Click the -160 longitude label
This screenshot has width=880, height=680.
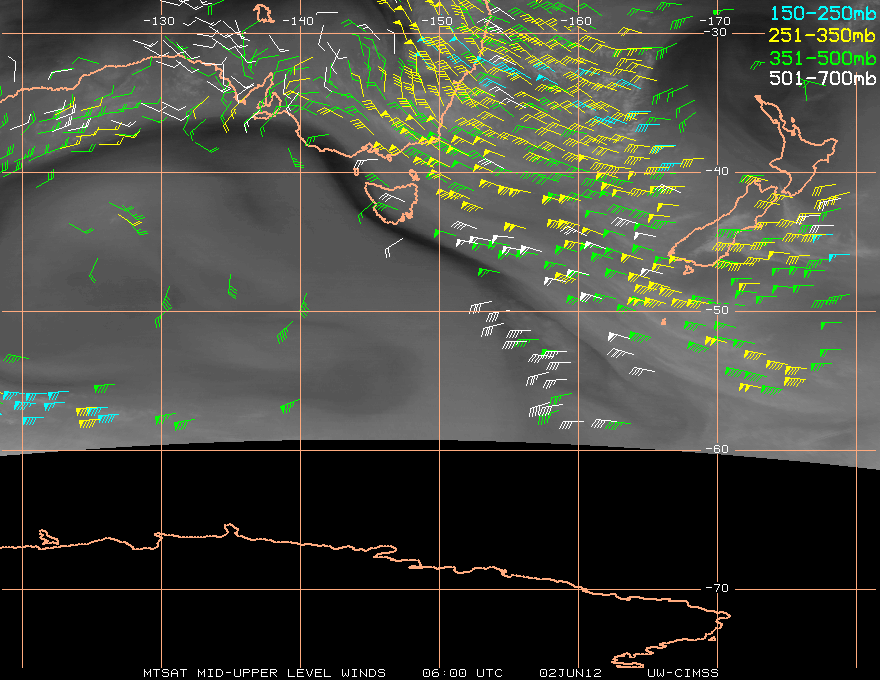point(575,21)
